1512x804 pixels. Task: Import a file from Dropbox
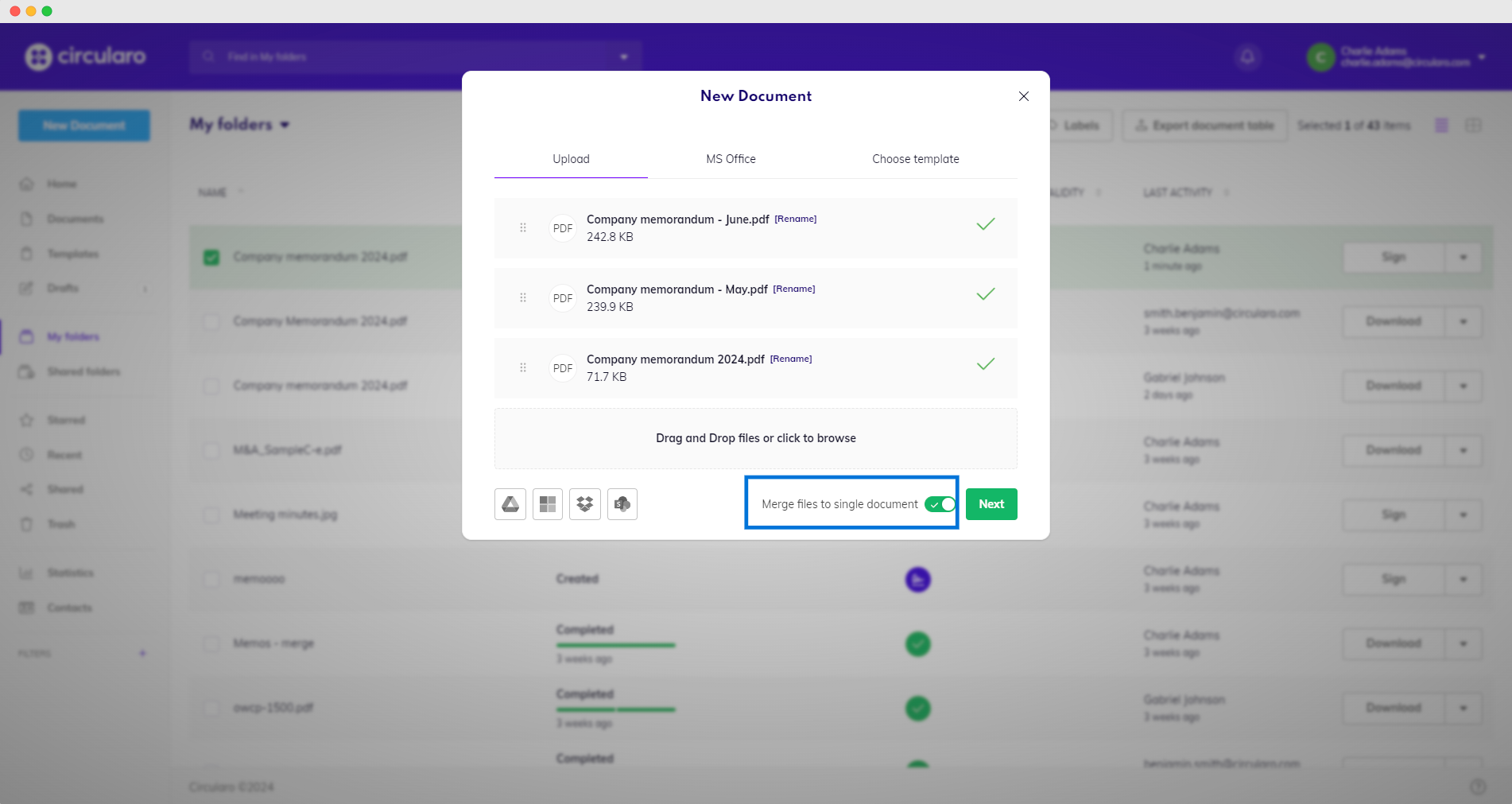tap(585, 504)
